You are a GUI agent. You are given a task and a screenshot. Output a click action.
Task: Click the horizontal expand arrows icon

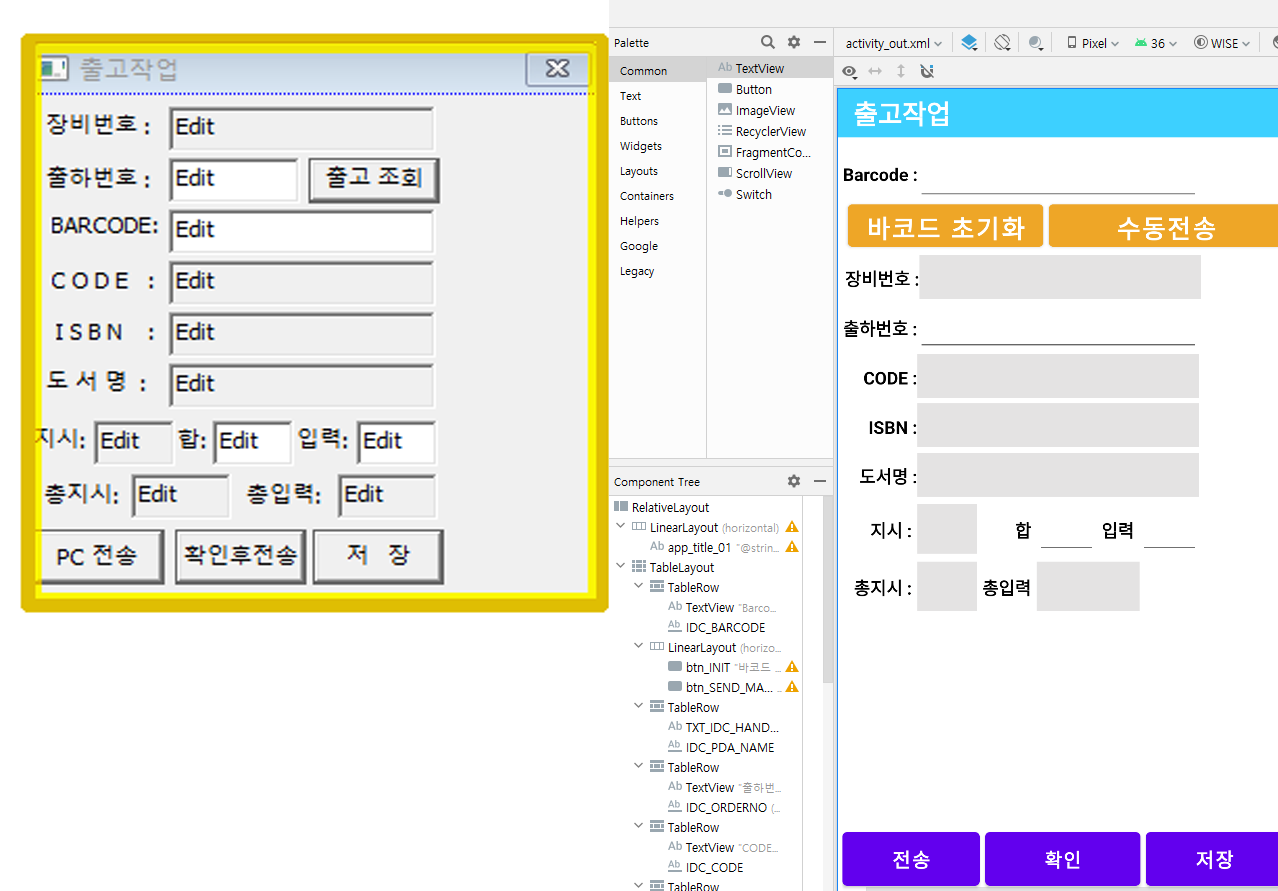(x=875, y=71)
